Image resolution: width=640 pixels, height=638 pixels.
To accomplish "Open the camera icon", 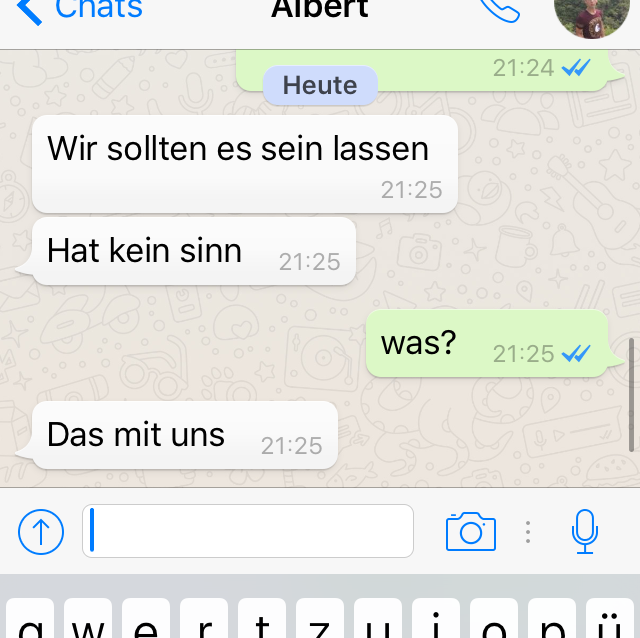I will click(x=471, y=532).
